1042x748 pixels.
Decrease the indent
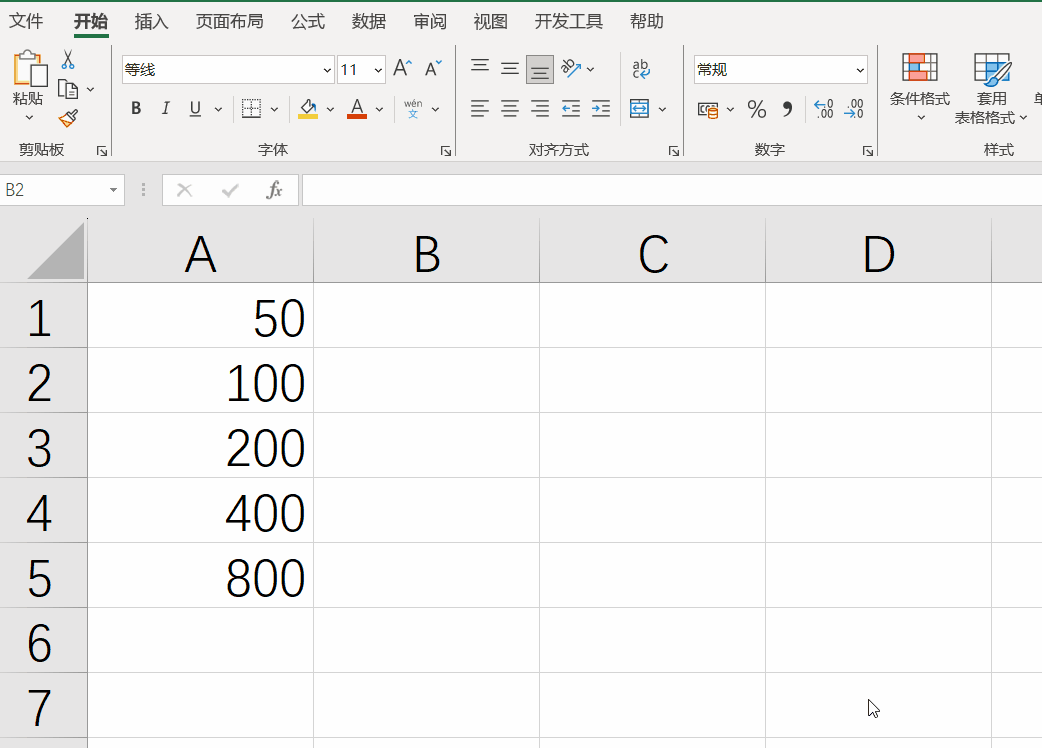(571, 108)
